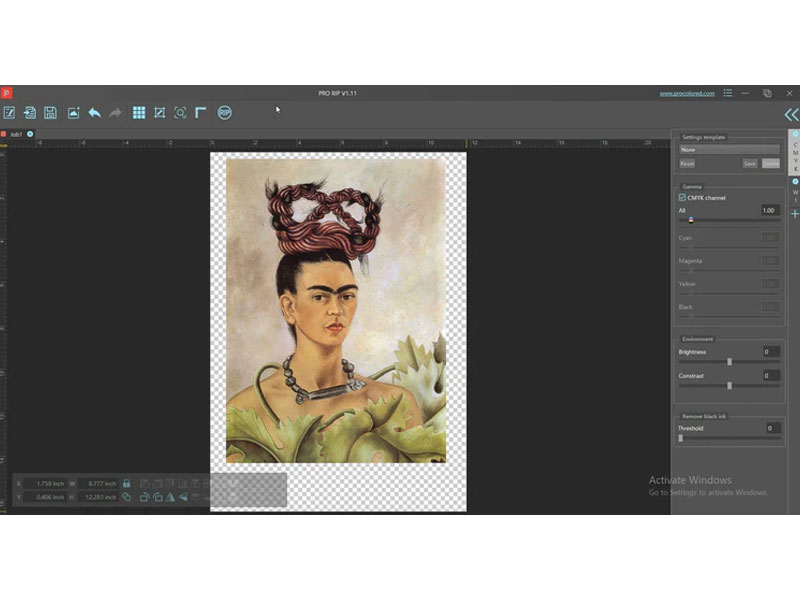Click the add image icon
This screenshot has height=600, width=800.
coord(73,113)
